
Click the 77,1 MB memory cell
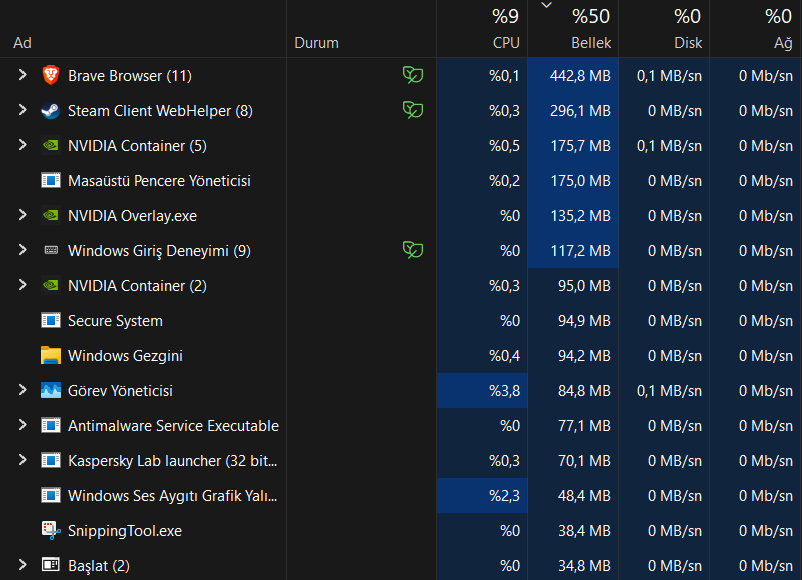tap(573, 426)
